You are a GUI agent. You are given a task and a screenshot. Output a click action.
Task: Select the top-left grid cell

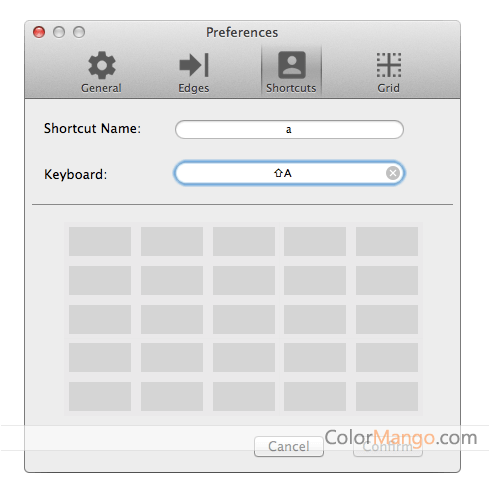pyautogui.click(x=100, y=241)
